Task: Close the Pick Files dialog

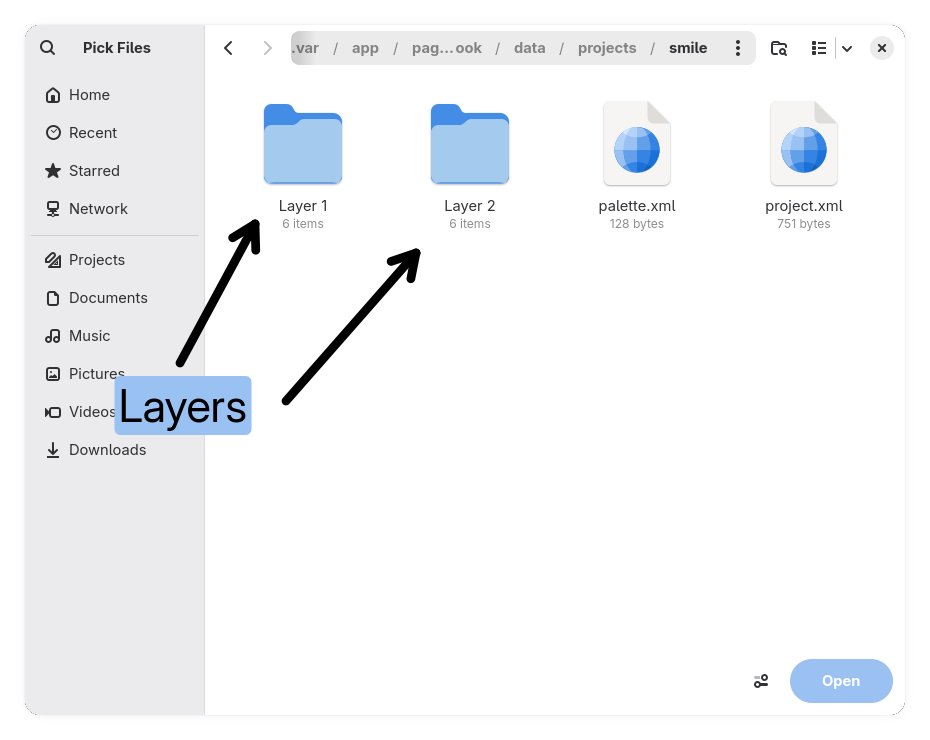Action: [881, 48]
